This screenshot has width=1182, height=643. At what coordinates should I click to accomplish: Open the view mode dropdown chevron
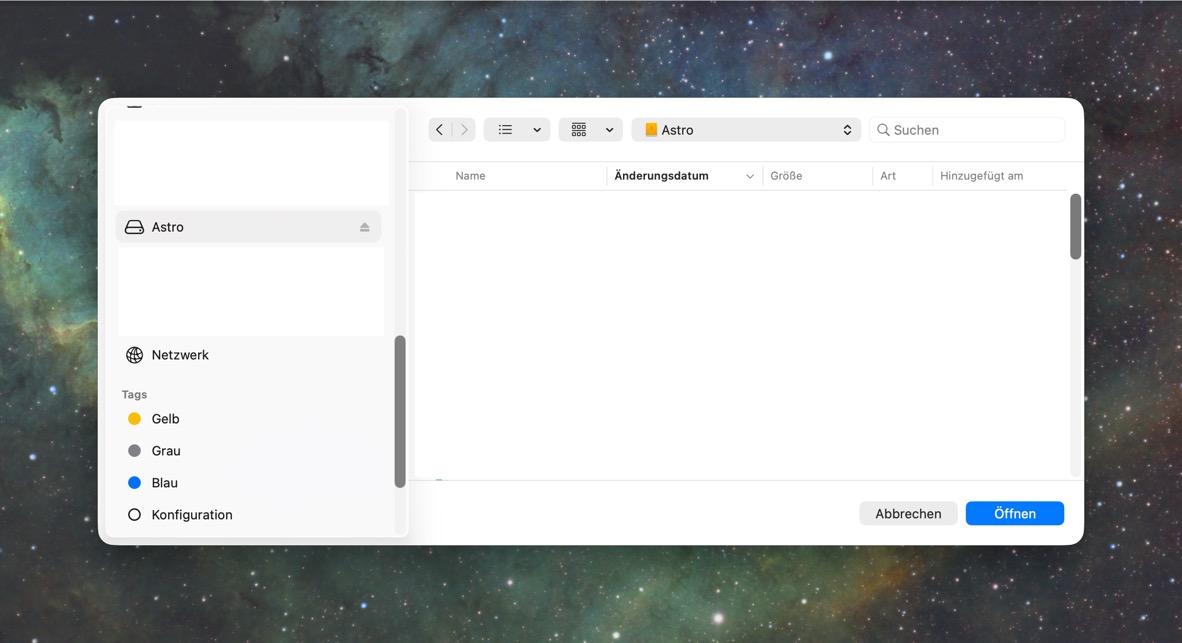pyautogui.click(x=537, y=130)
